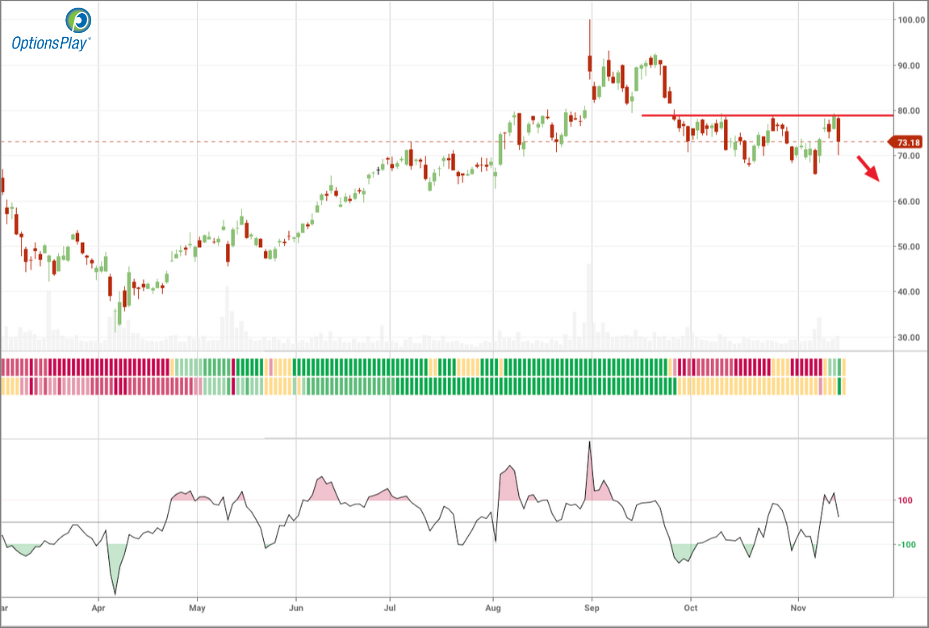Viewport: 929px width, 628px height.
Task: Click the 100.00 price axis label
Action: point(911,20)
